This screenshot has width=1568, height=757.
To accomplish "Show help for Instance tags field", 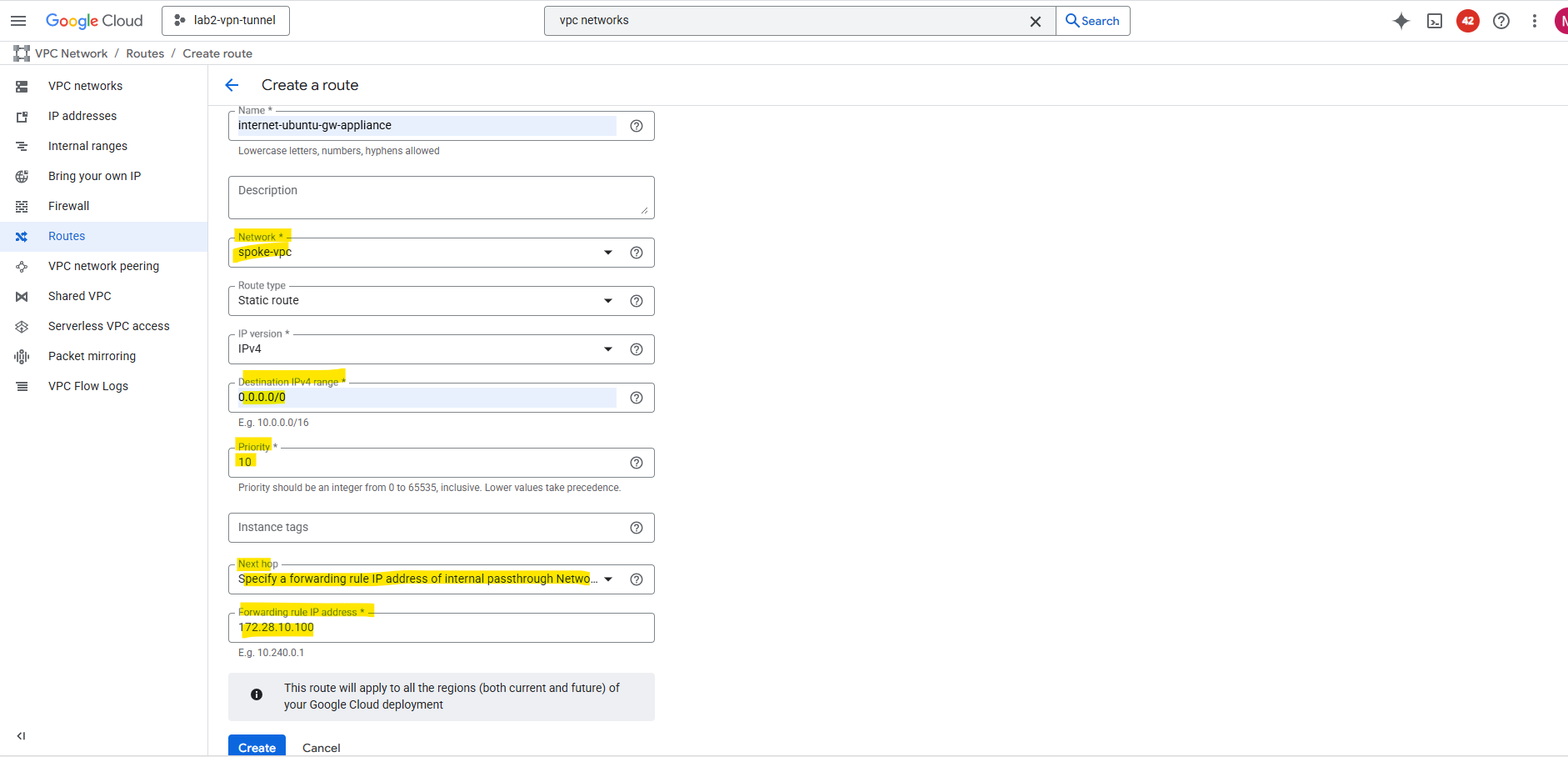I will (x=637, y=528).
